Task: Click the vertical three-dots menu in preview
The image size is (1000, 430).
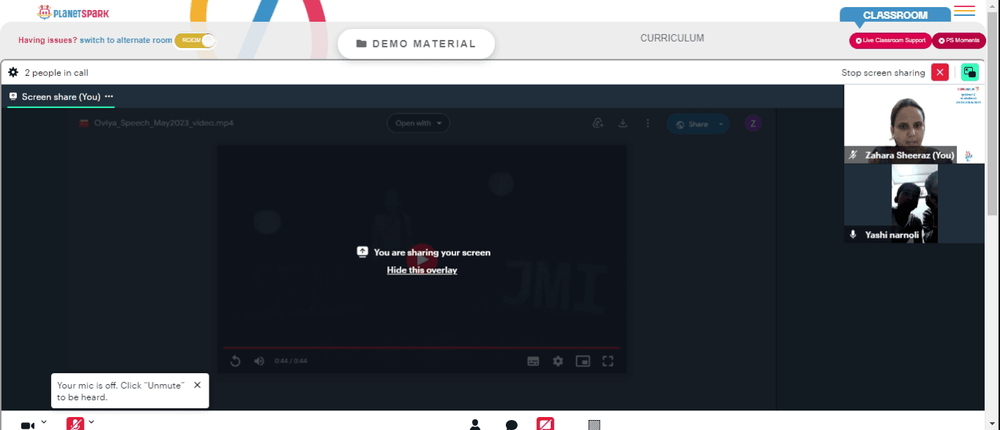Action: tap(647, 123)
